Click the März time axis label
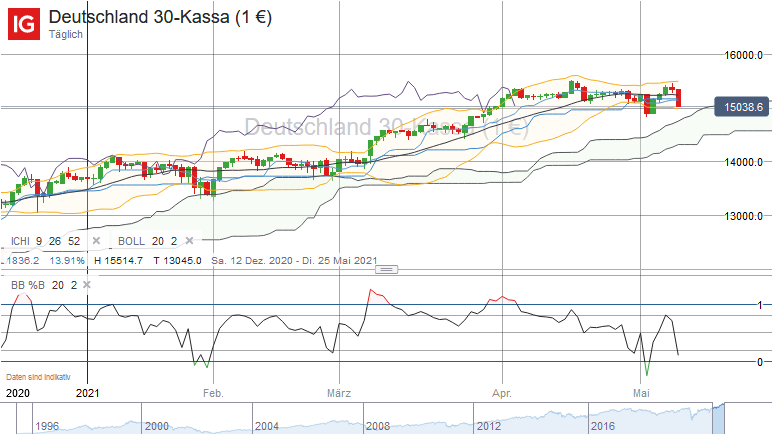 (x=339, y=393)
